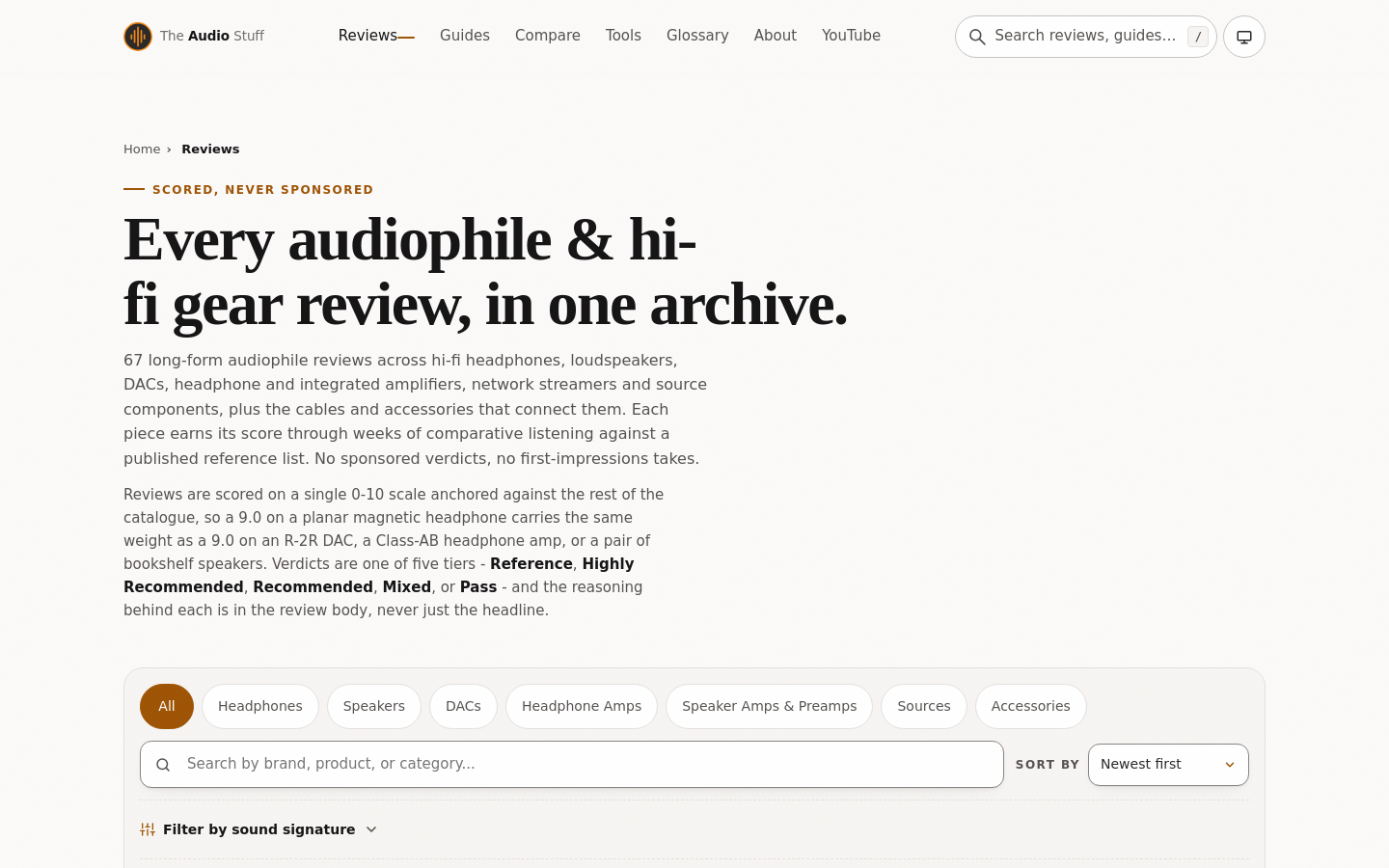Open the Reviews nav item
The width and height of the screenshot is (1389, 868).
[x=376, y=36]
